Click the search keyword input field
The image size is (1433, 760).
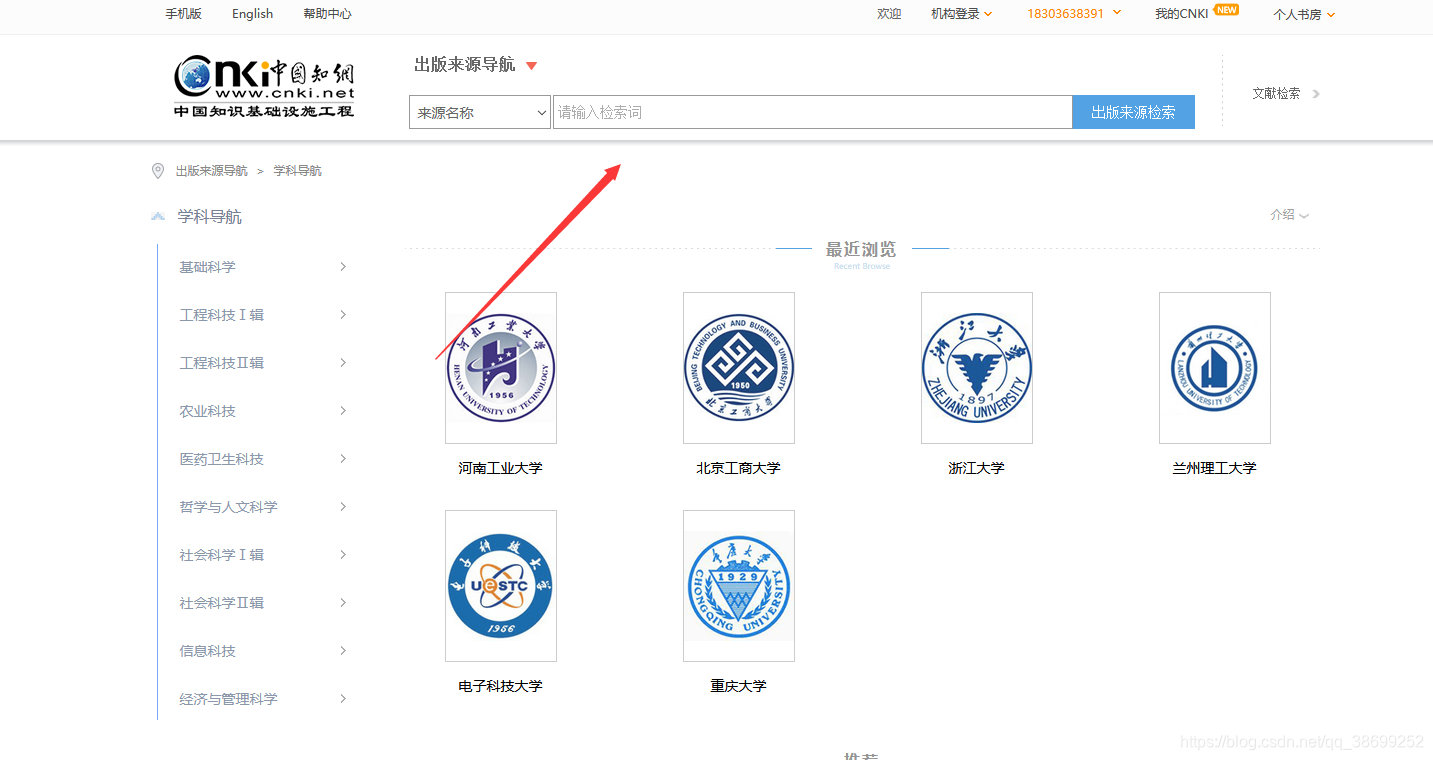[813, 112]
